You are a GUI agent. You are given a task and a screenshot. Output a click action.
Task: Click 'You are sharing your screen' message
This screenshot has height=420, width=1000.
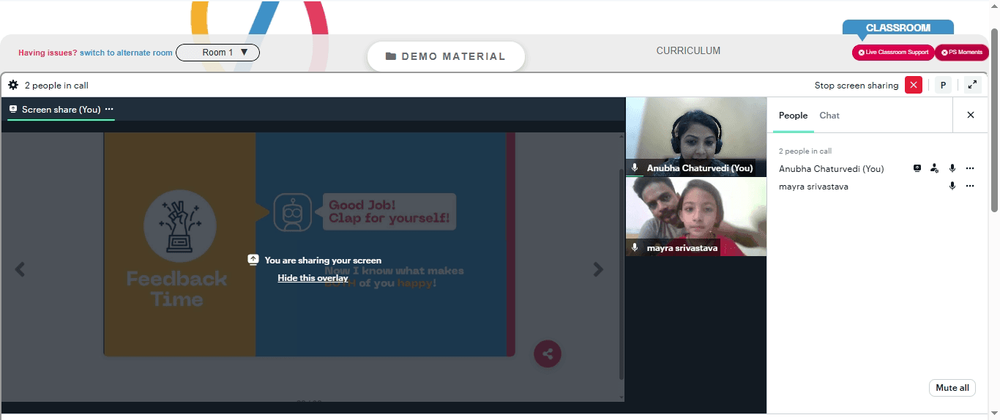323,260
